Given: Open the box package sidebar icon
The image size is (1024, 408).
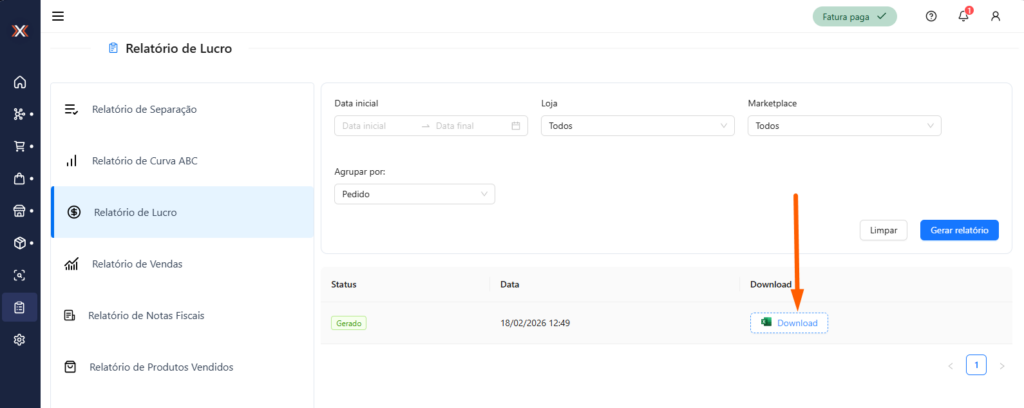Looking at the screenshot, I should pyautogui.click(x=19, y=243).
